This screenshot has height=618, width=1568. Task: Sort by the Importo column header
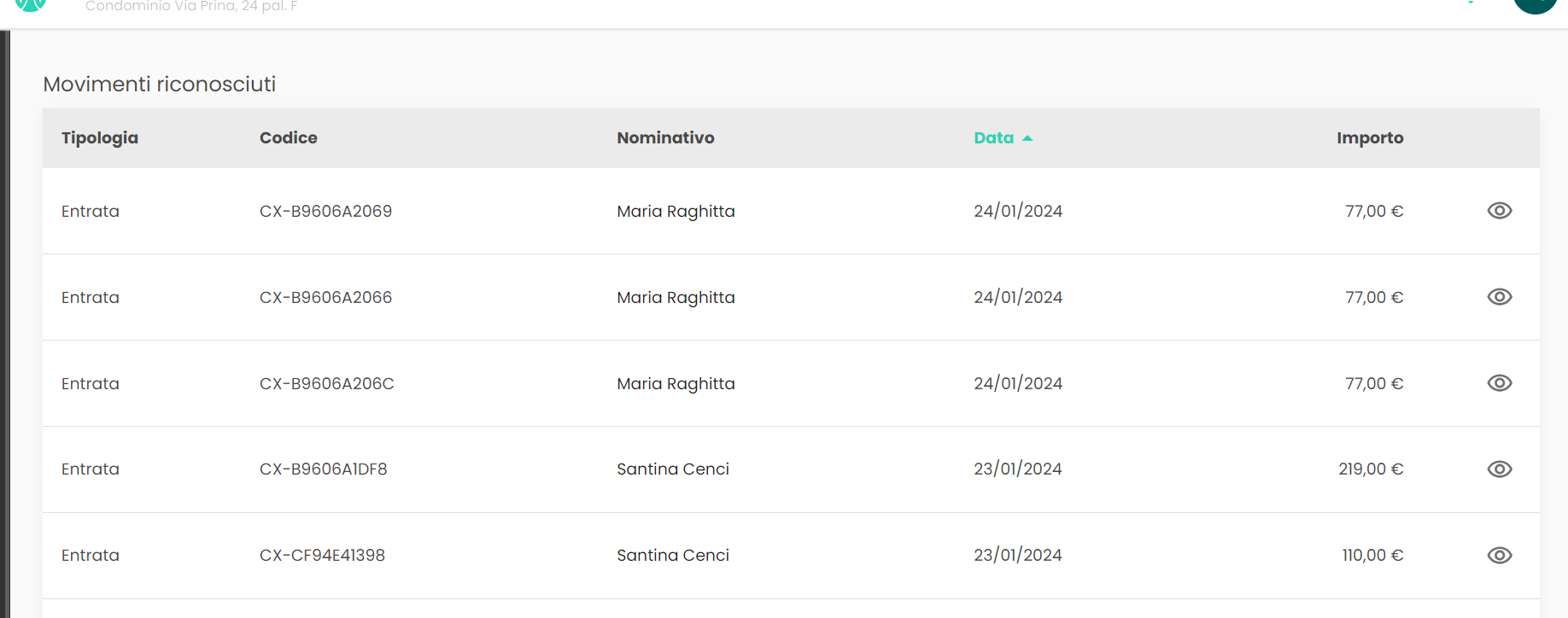coord(1370,138)
